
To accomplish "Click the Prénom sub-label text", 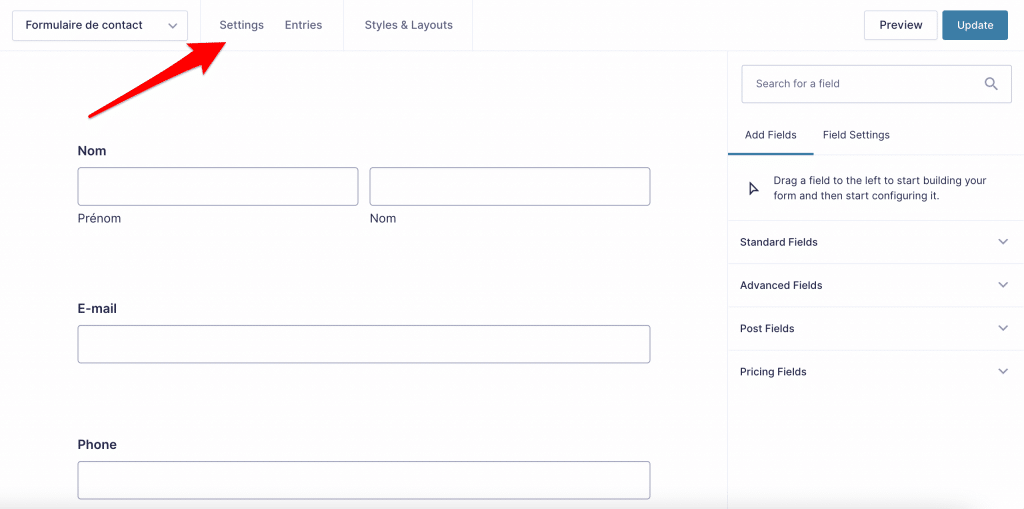I will click(99, 218).
